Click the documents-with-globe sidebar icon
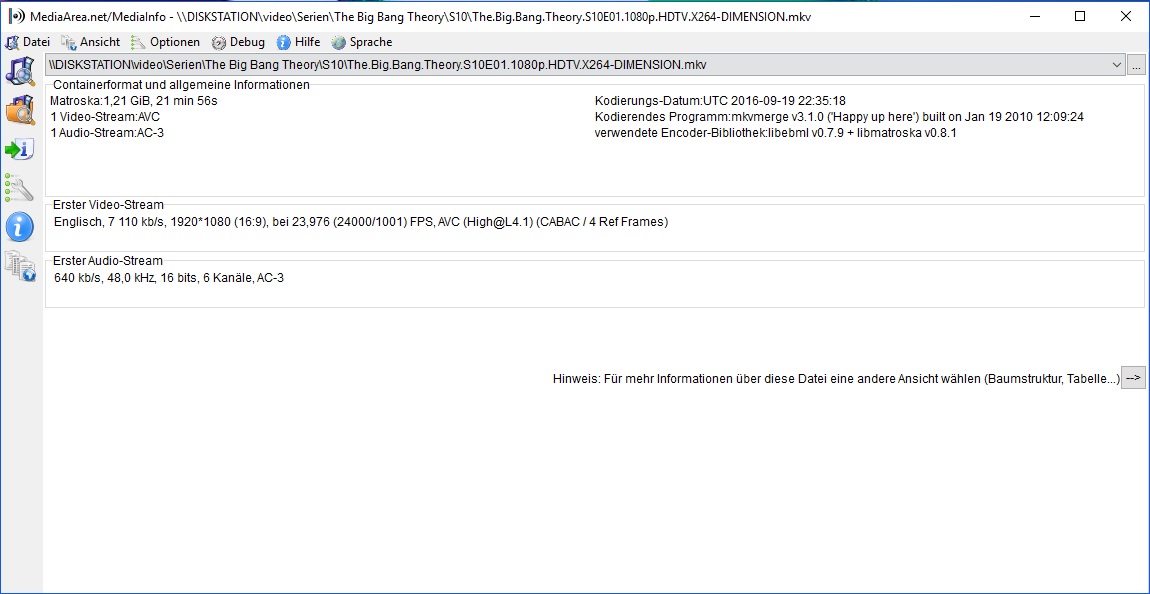This screenshot has width=1150, height=594. (20, 266)
